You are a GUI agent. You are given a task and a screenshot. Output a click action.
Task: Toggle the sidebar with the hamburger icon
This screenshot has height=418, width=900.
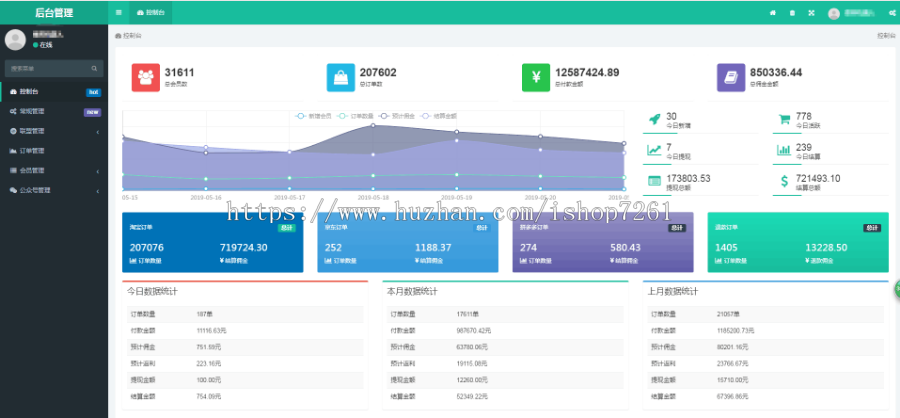click(118, 13)
